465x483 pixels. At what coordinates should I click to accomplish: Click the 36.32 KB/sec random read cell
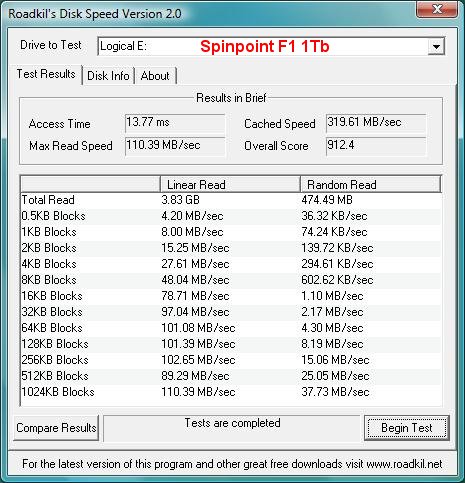334,216
